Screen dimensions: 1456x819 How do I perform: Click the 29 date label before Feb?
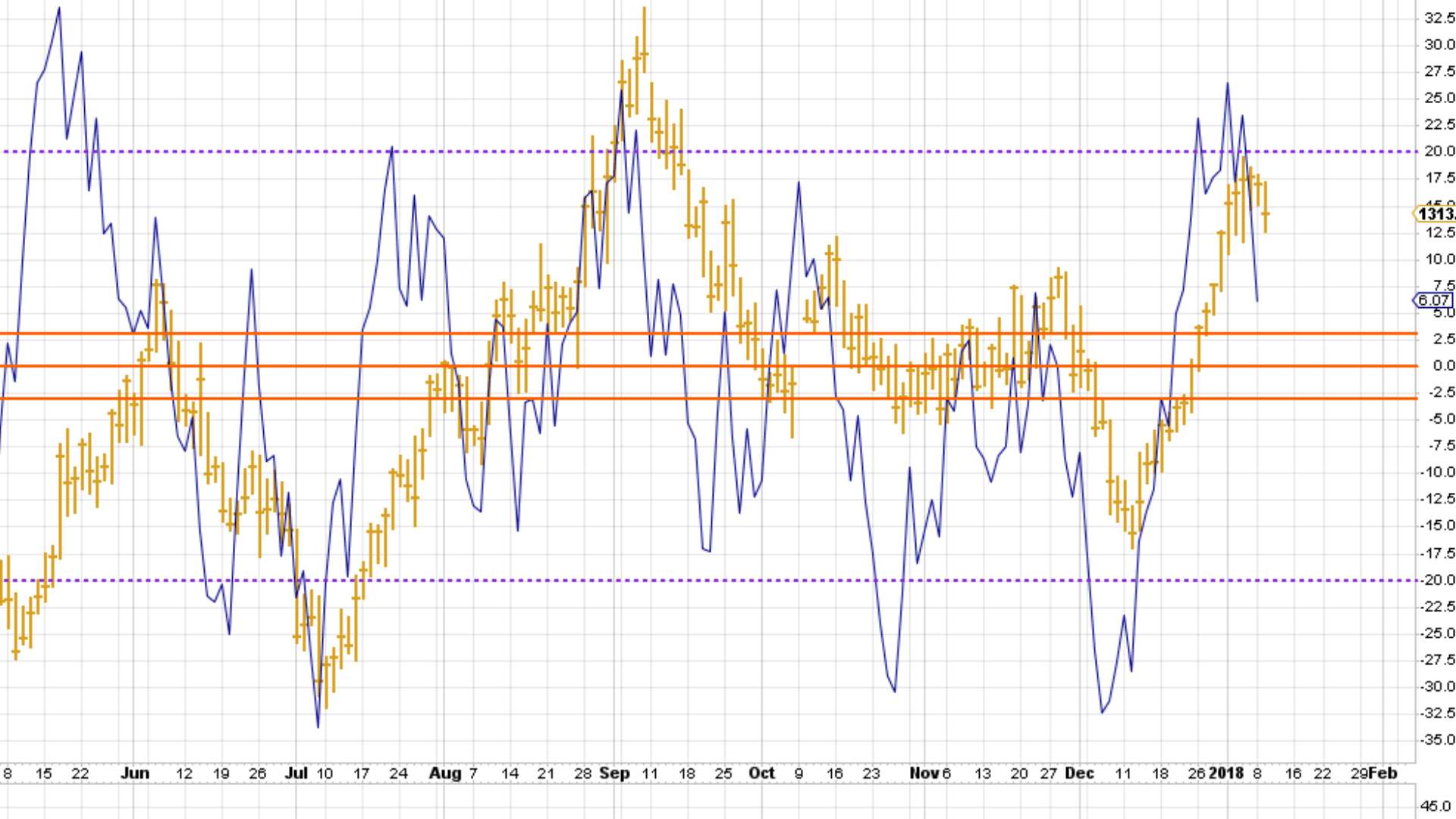pyautogui.click(x=1360, y=773)
